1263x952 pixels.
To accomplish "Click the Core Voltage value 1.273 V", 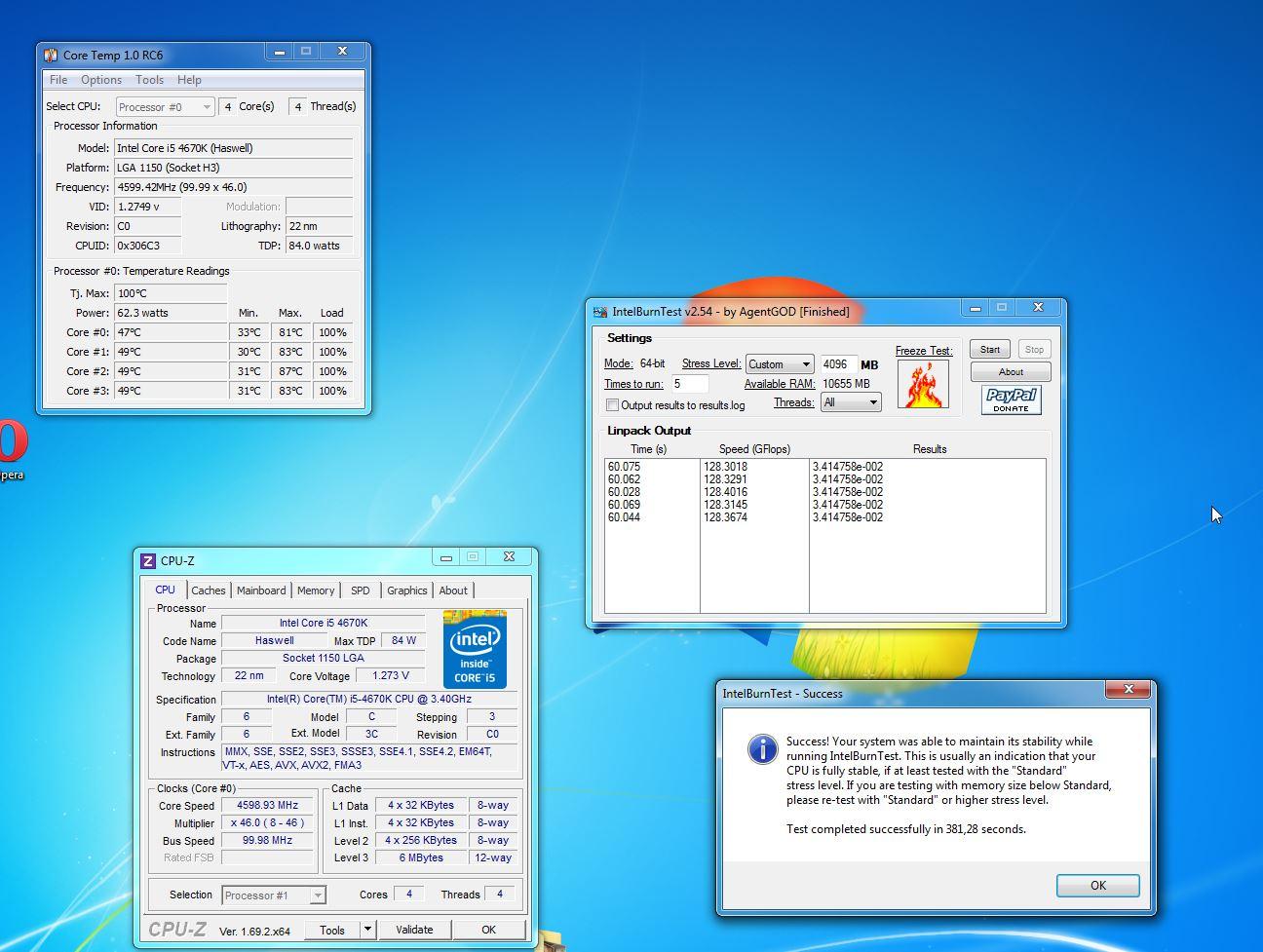I will click(x=391, y=675).
